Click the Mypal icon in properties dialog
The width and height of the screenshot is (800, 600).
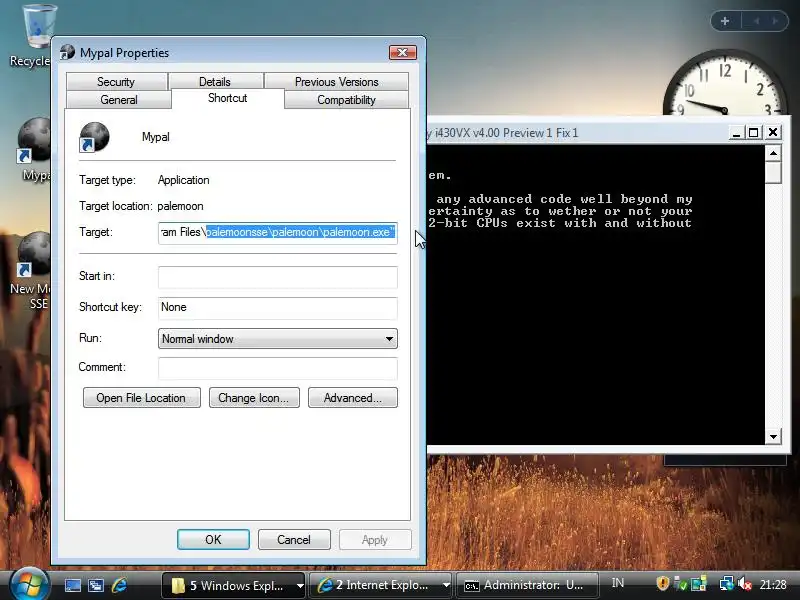click(x=94, y=137)
